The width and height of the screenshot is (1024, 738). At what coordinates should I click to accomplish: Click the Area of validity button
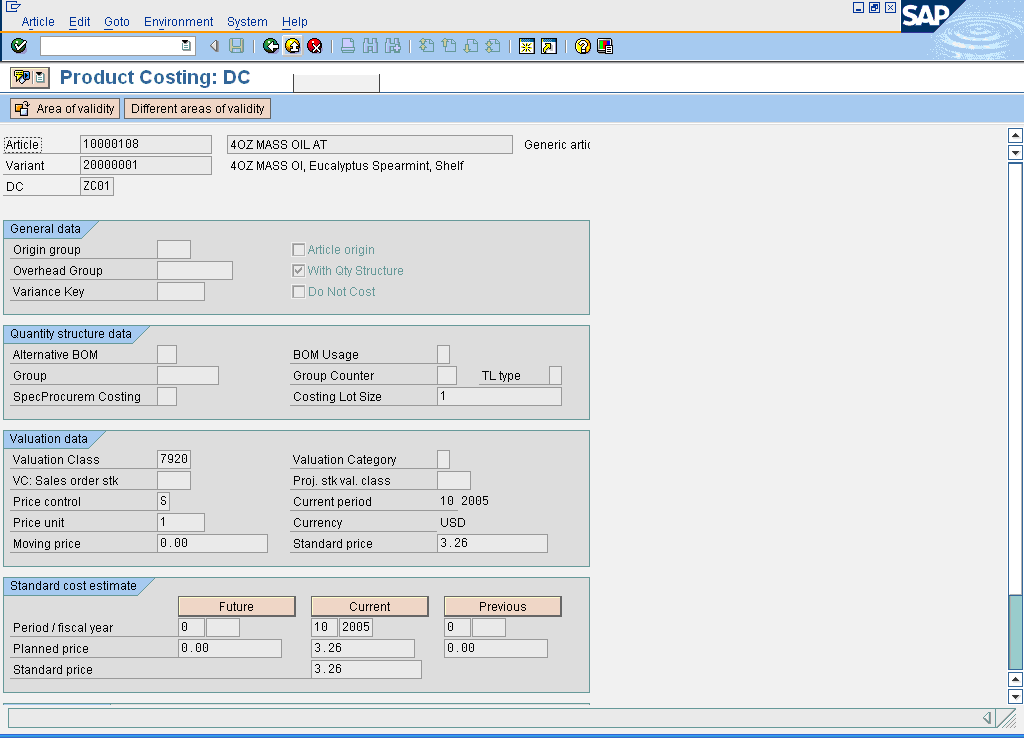[65, 108]
